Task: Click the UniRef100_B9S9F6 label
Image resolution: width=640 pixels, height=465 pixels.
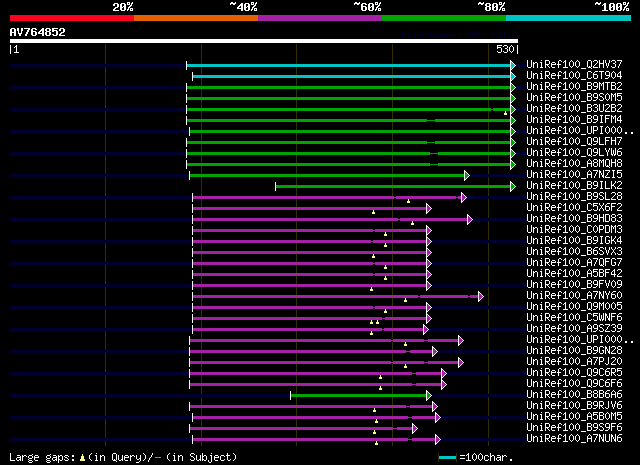Action: (x=574, y=428)
